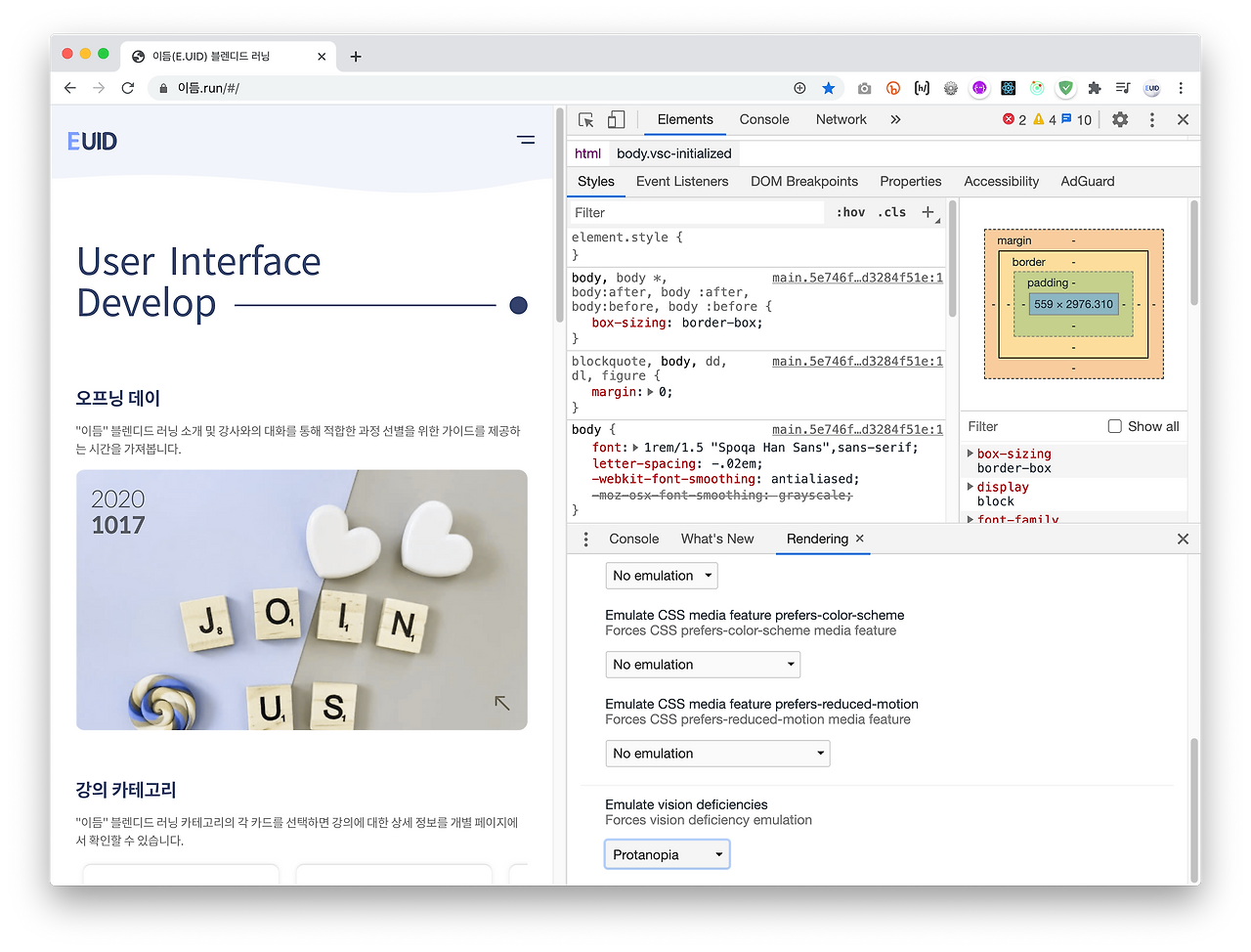This screenshot has height=952, width=1251.
Task: Open the Extensions puzzle piece menu
Action: click(x=1095, y=88)
